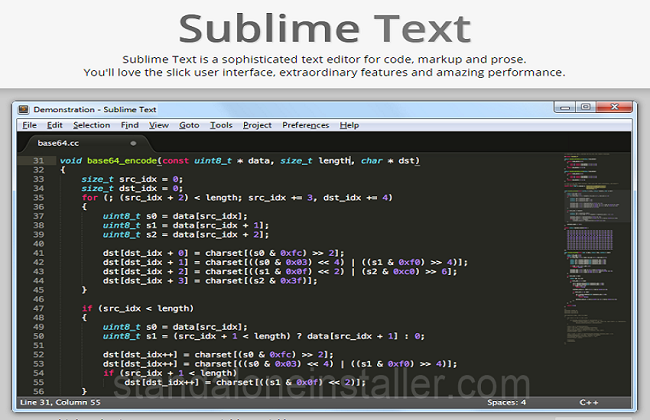Open the Preferences menu
Viewport: 650px width, 420px height.
pos(306,125)
